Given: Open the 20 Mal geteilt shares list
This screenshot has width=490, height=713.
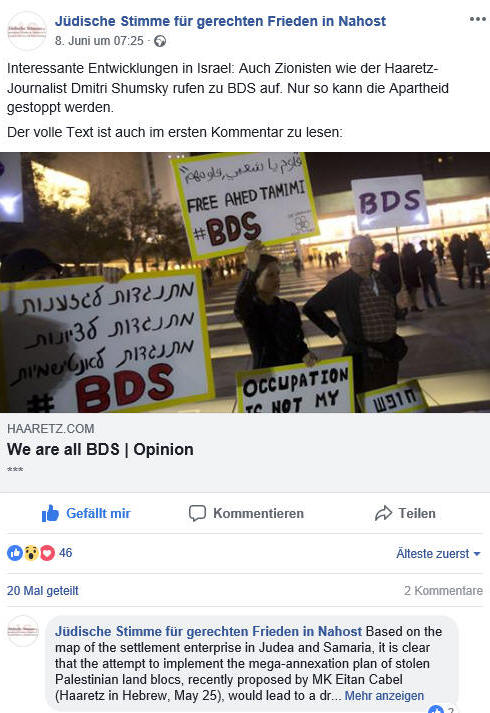Looking at the screenshot, I should [x=43, y=591].
